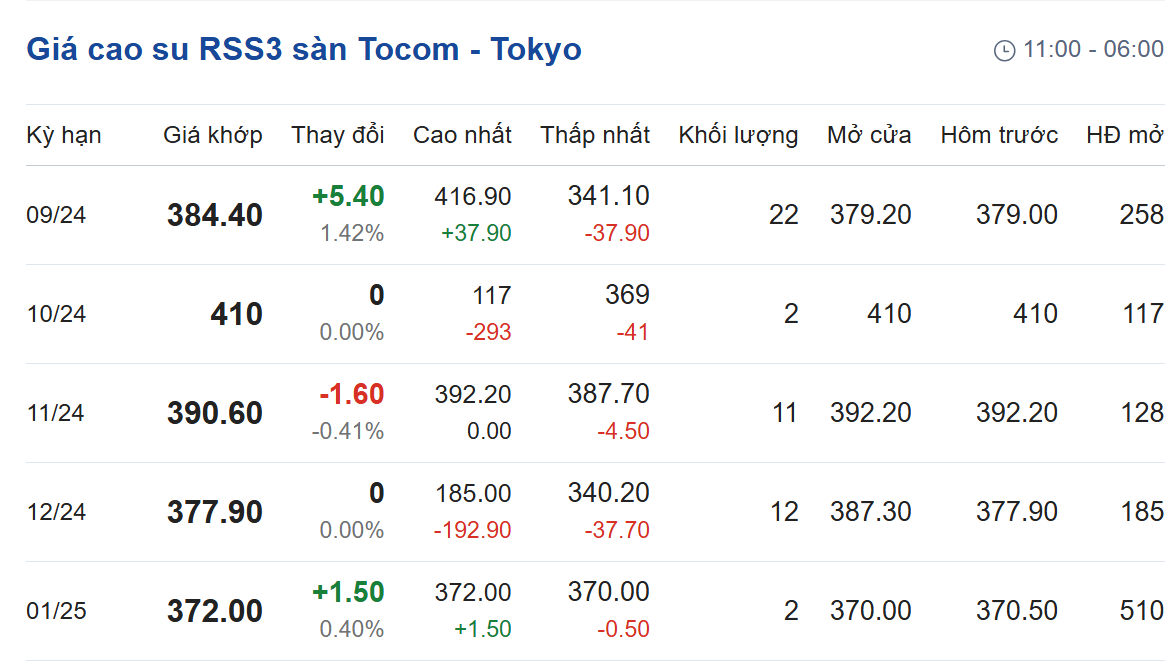
Task: Click the Hôm trước column header
Action: point(999,135)
